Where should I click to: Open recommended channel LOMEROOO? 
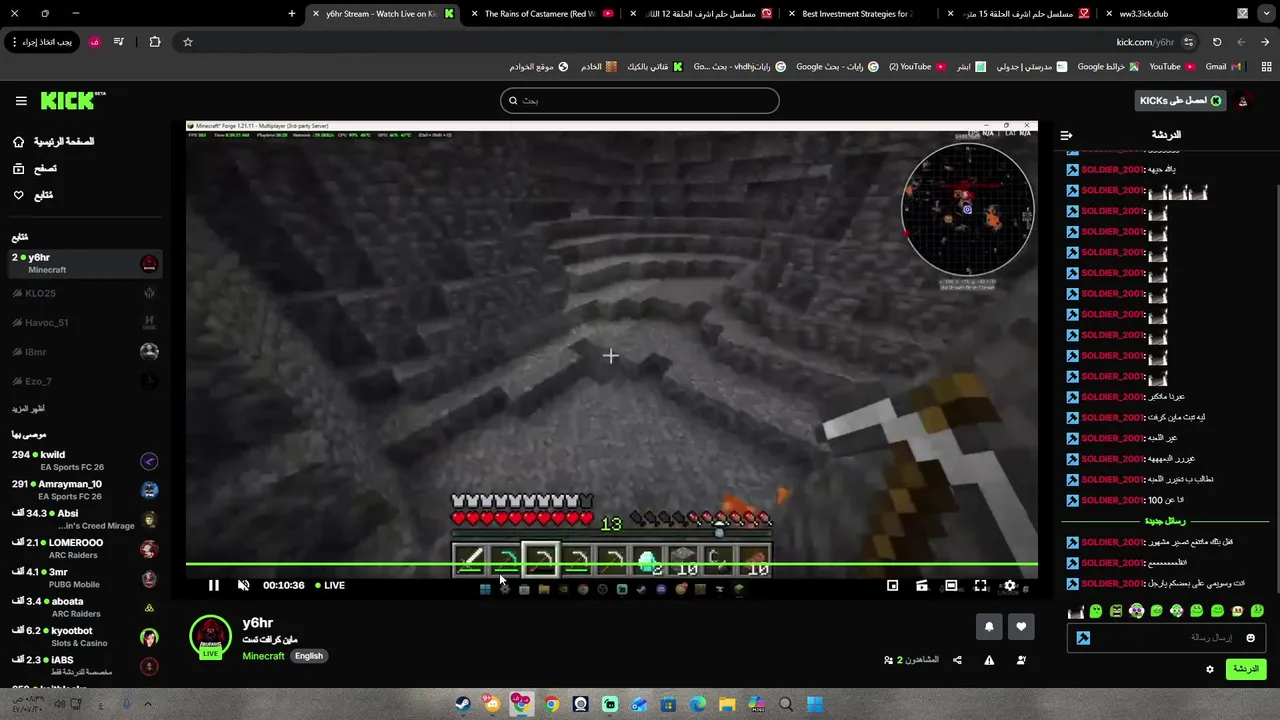click(85, 549)
